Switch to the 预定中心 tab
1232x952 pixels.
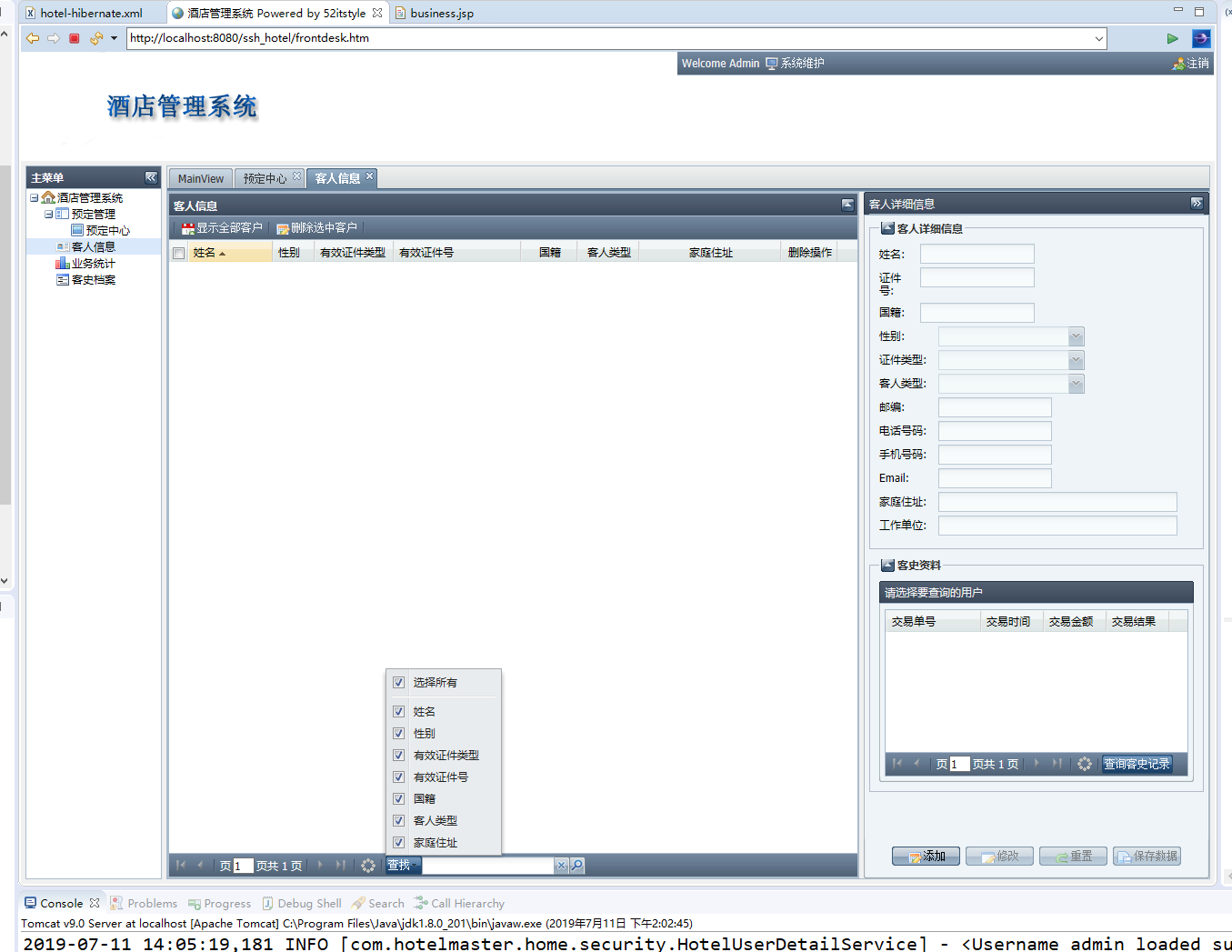click(265, 178)
